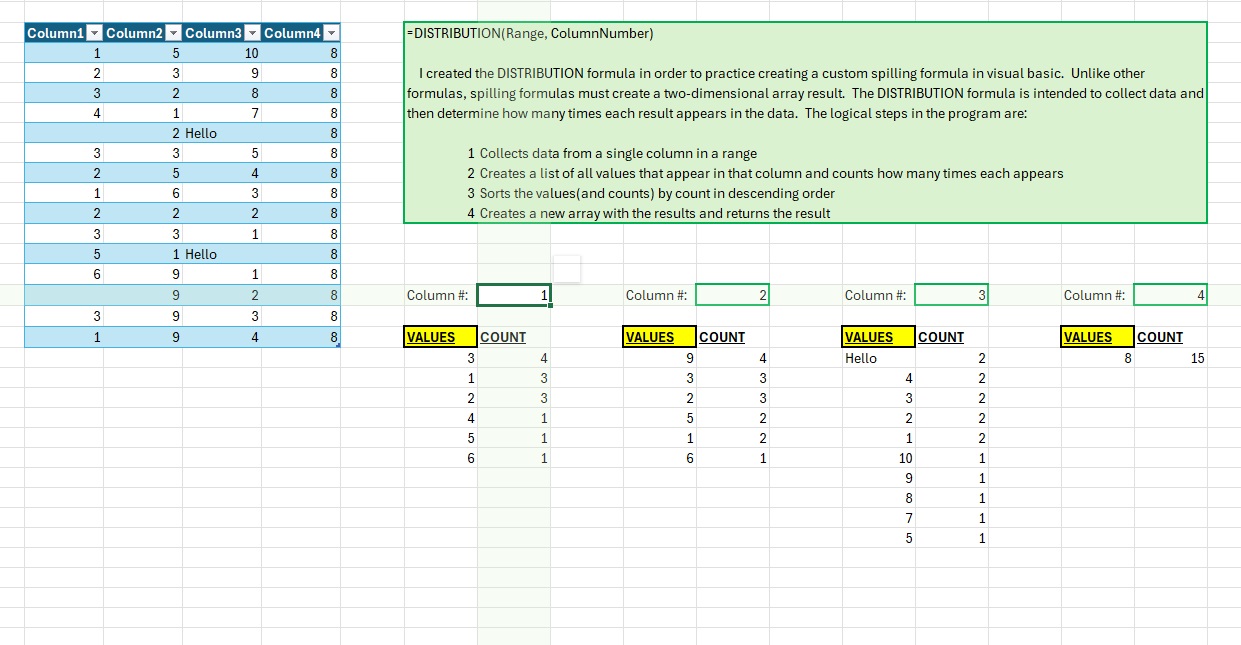
Task: Select the Column # input cell containing 2
Action: click(732, 295)
